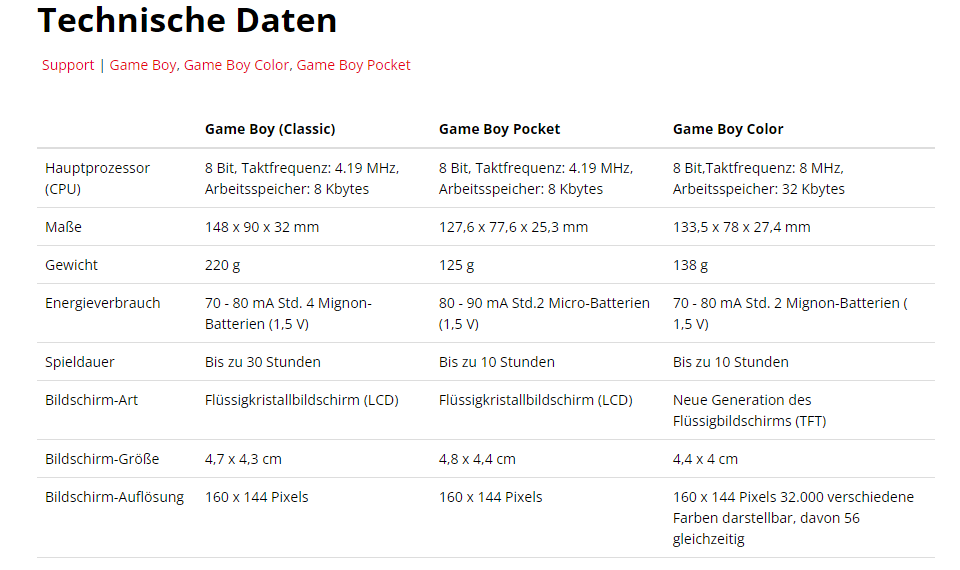
Task: Select the Game Boy (Classic) column header
Action: tap(270, 129)
